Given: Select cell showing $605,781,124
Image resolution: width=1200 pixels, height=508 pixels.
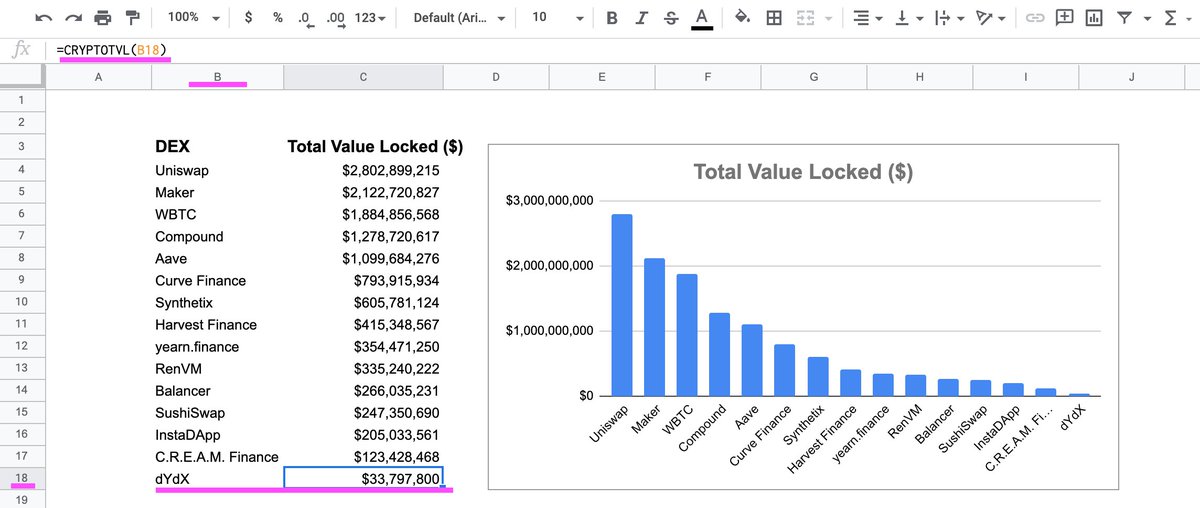Looking at the screenshot, I should 363,302.
